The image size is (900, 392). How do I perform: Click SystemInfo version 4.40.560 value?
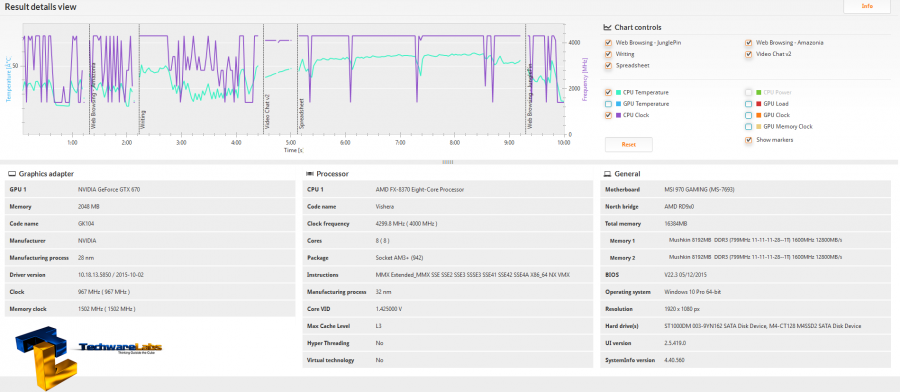[x=674, y=360]
